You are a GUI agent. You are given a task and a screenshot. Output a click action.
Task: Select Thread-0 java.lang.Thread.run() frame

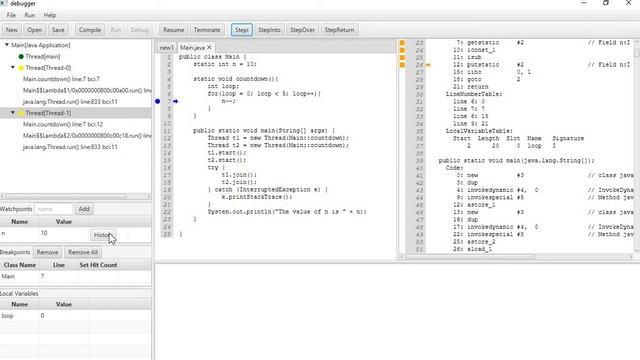pos(70,102)
